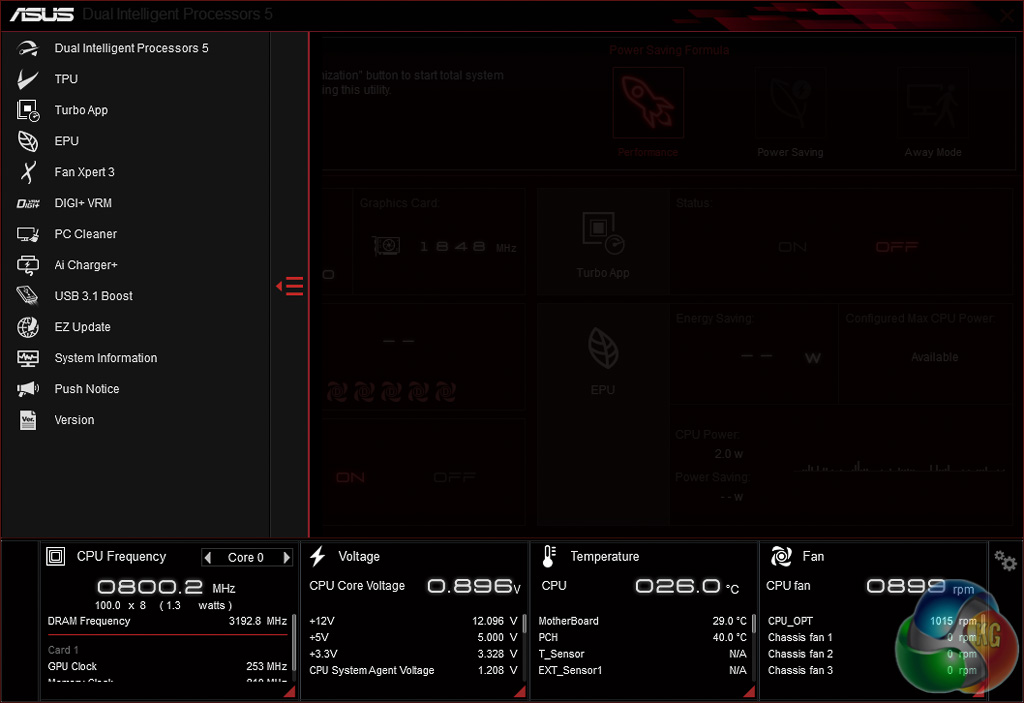Select the EPU leaf icon
This screenshot has width=1024, height=703.
tap(27, 141)
